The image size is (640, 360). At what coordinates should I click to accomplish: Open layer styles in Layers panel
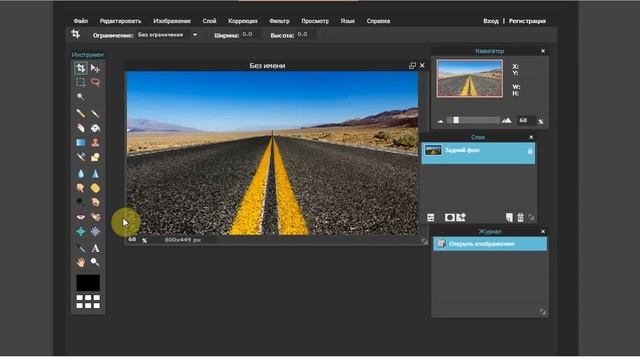coord(461,218)
